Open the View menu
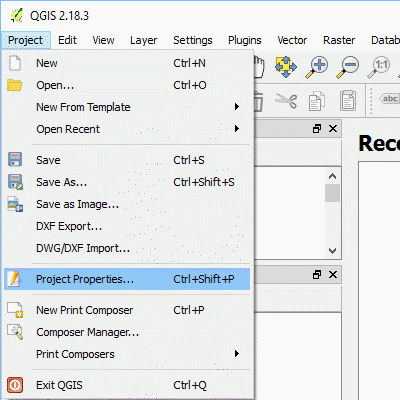The width and height of the screenshot is (400, 400). (103, 40)
